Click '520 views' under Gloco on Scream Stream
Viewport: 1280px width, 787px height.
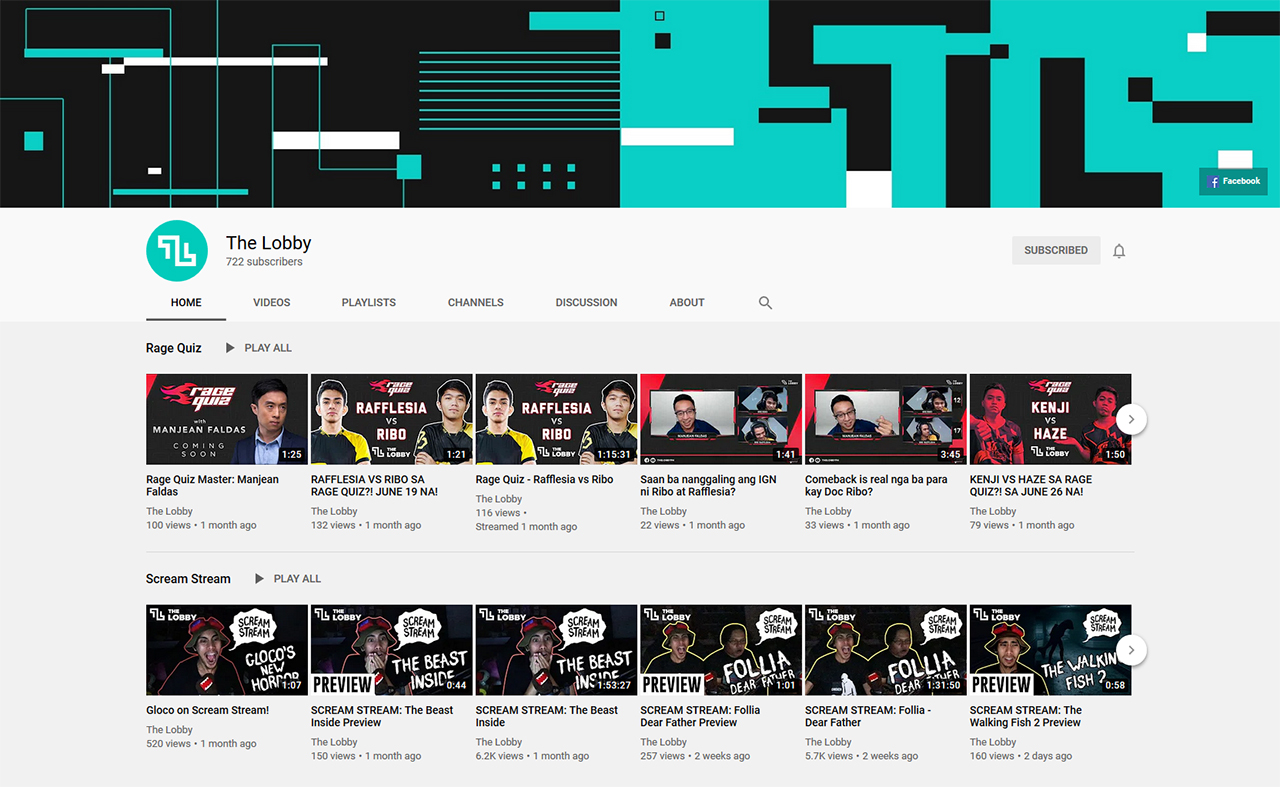[169, 744]
